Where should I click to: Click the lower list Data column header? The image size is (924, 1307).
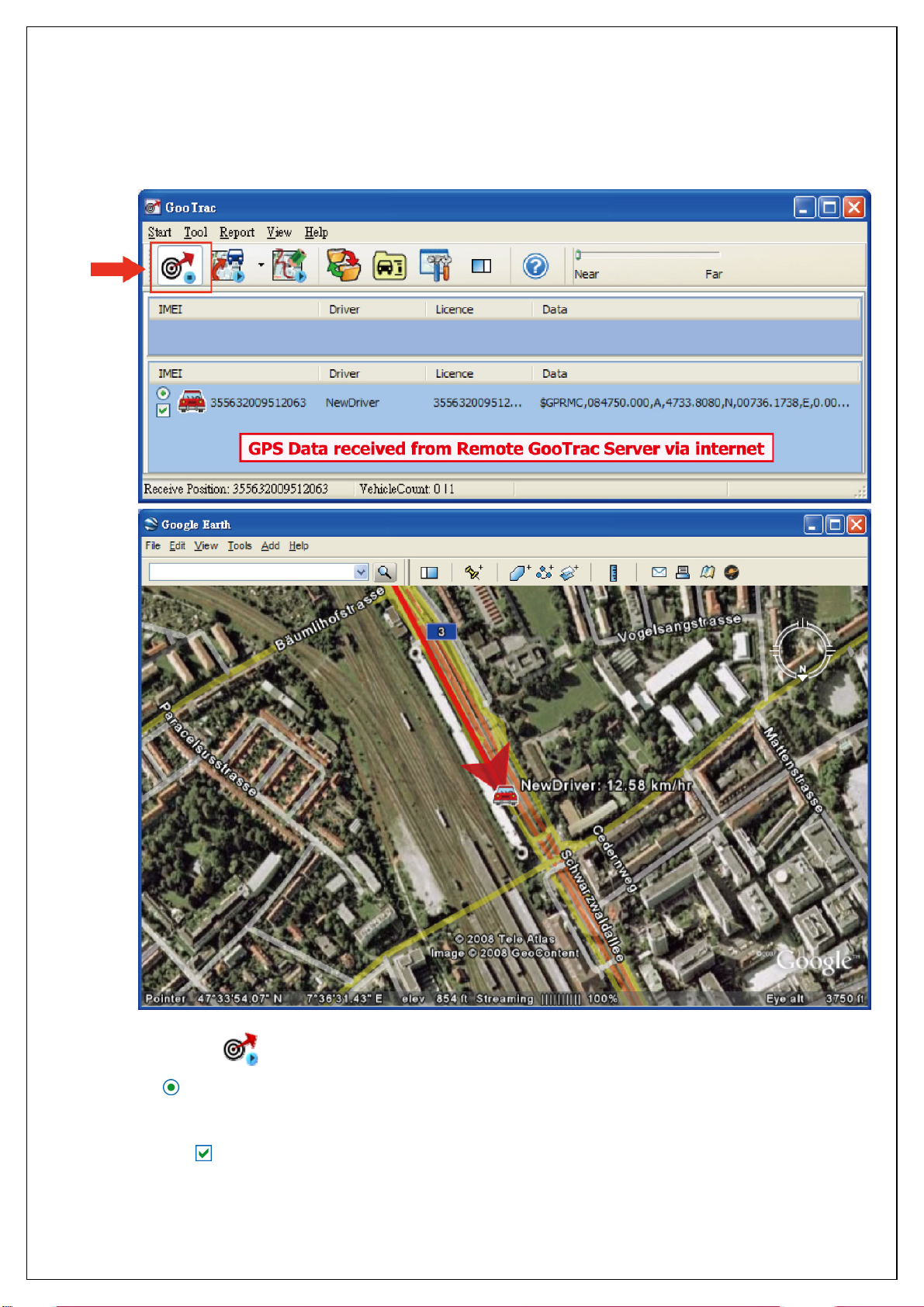click(x=696, y=373)
